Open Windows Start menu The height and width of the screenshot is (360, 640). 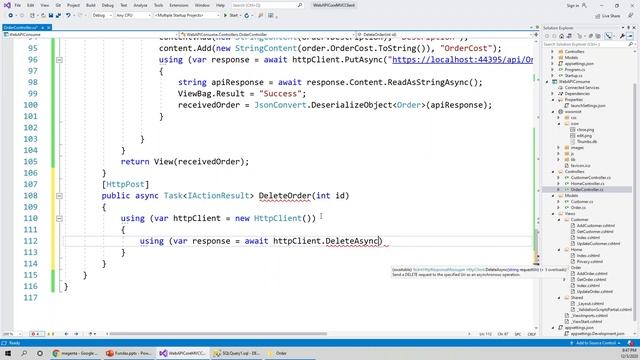8,353
